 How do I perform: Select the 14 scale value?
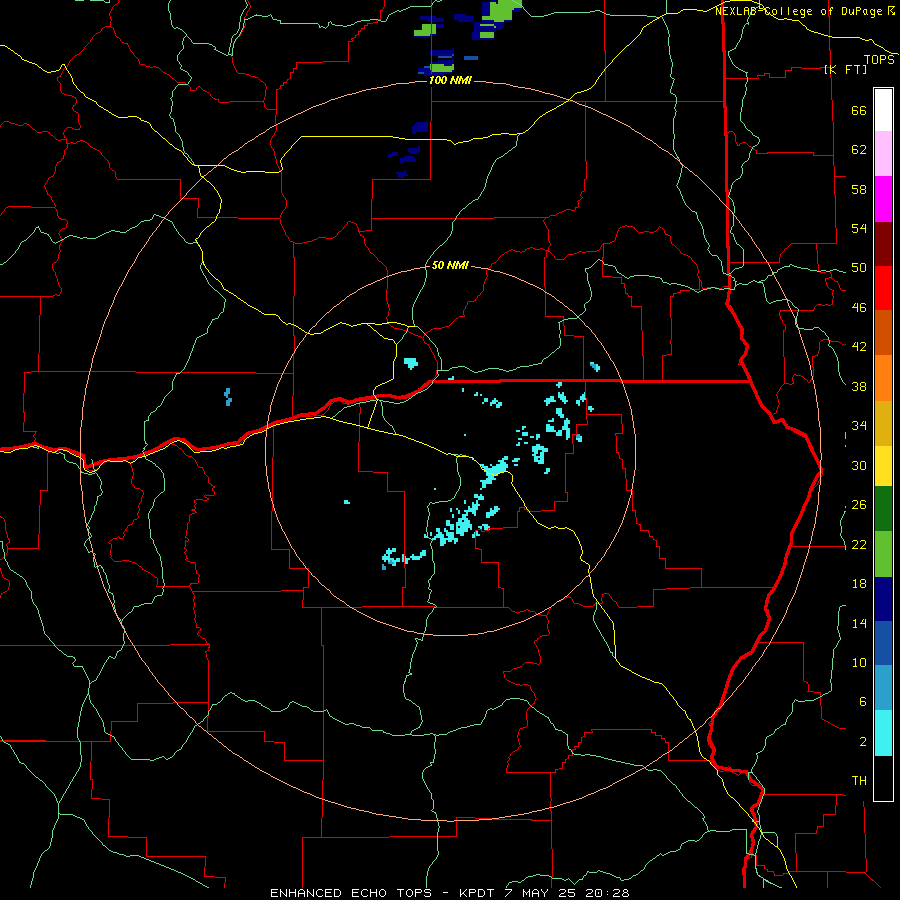[x=859, y=623]
